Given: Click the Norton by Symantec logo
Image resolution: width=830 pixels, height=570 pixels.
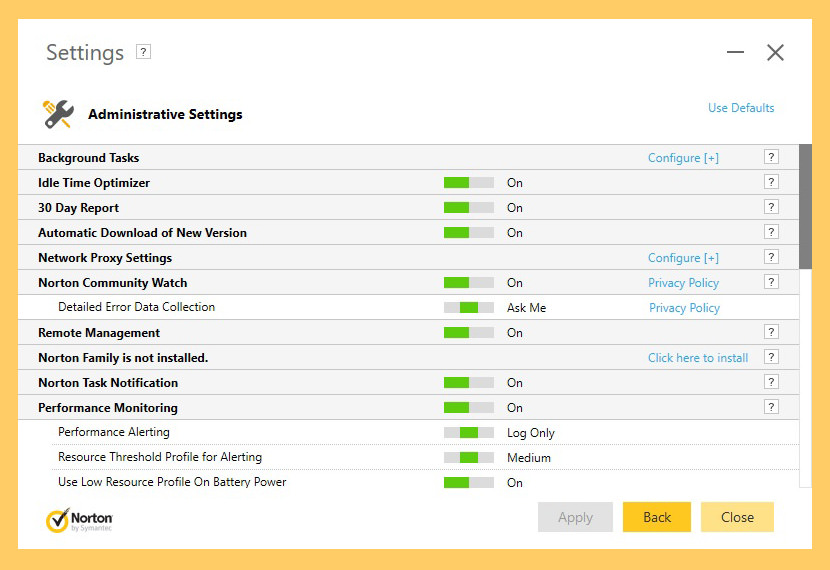Looking at the screenshot, I should click(x=79, y=520).
